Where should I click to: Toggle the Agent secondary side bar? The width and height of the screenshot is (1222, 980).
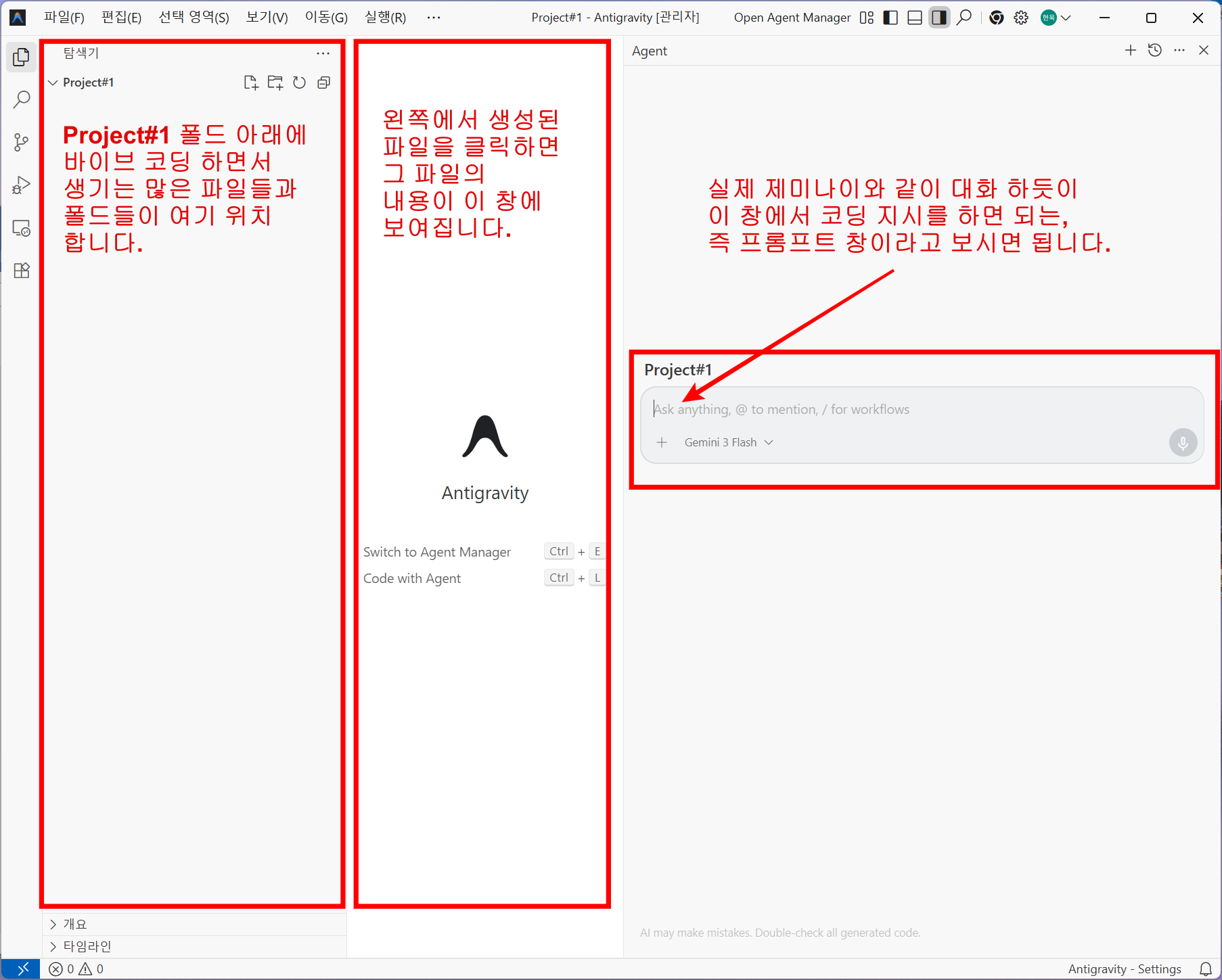pyautogui.click(x=939, y=18)
